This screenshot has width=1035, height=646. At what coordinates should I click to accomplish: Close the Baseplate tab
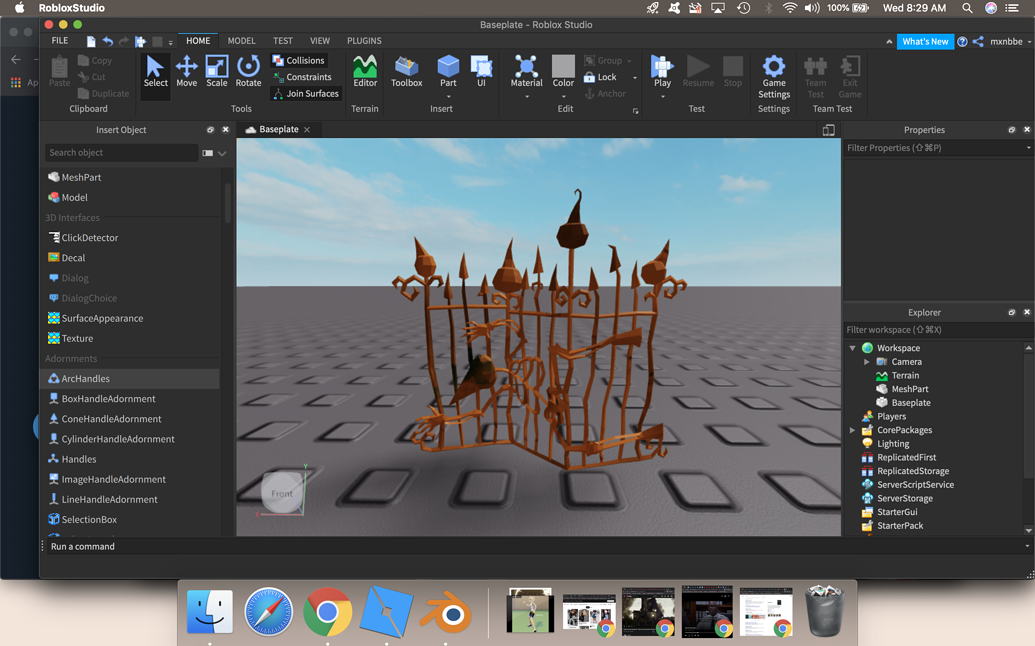(x=307, y=130)
